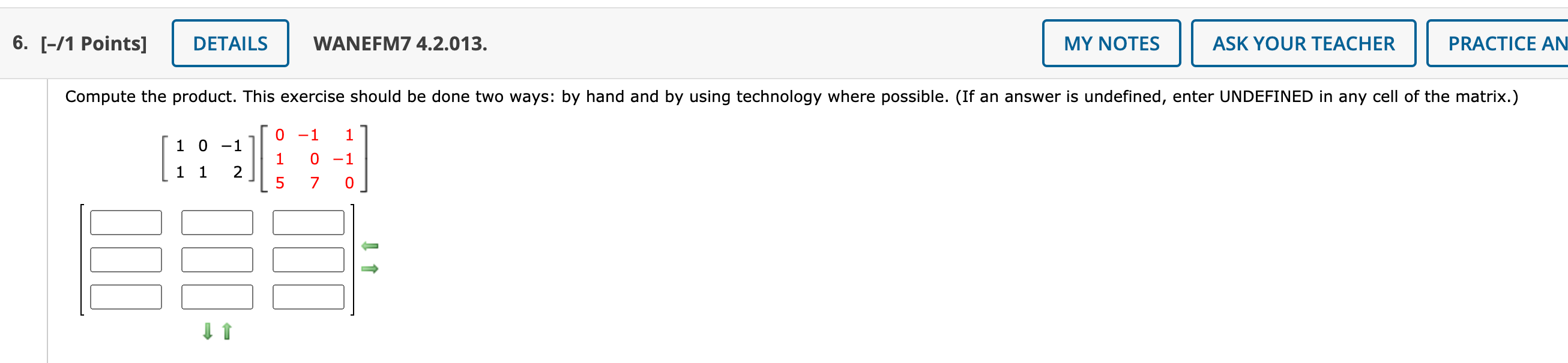
Task: Click the question 6 points label
Action: [x=80, y=43]
